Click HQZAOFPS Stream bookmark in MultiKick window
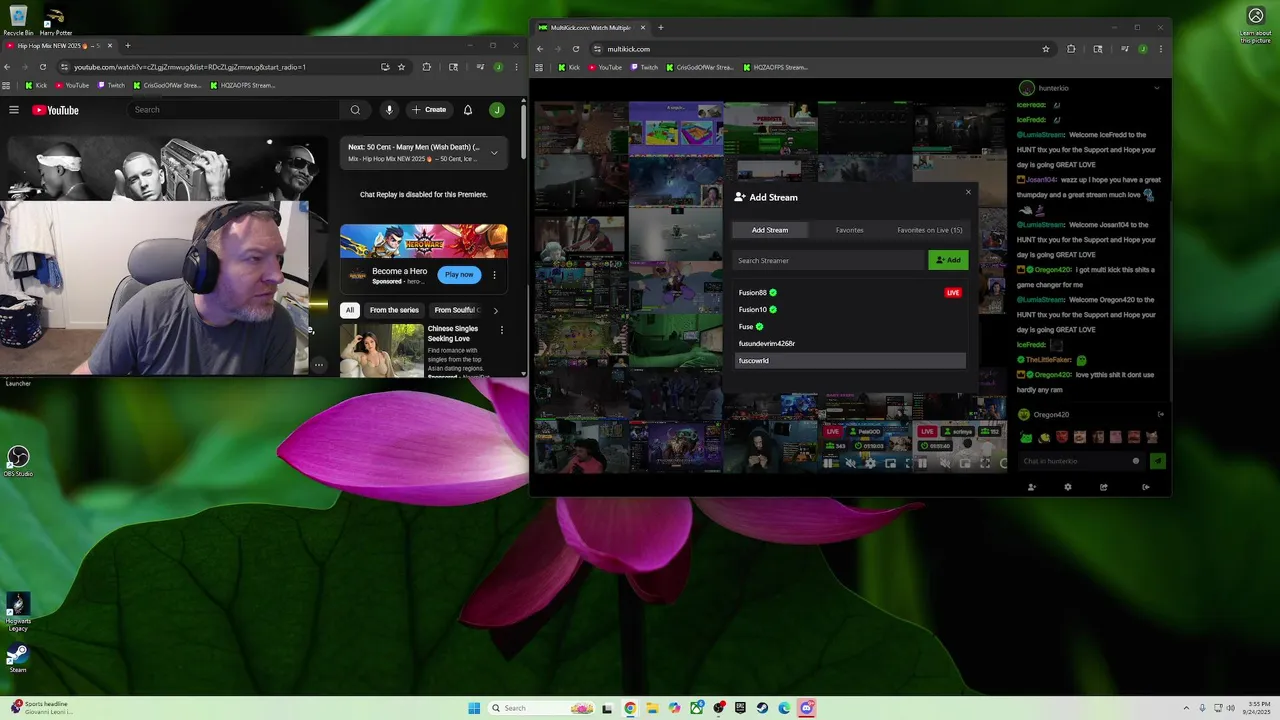The image size is (1280, 720). [775, 67]
